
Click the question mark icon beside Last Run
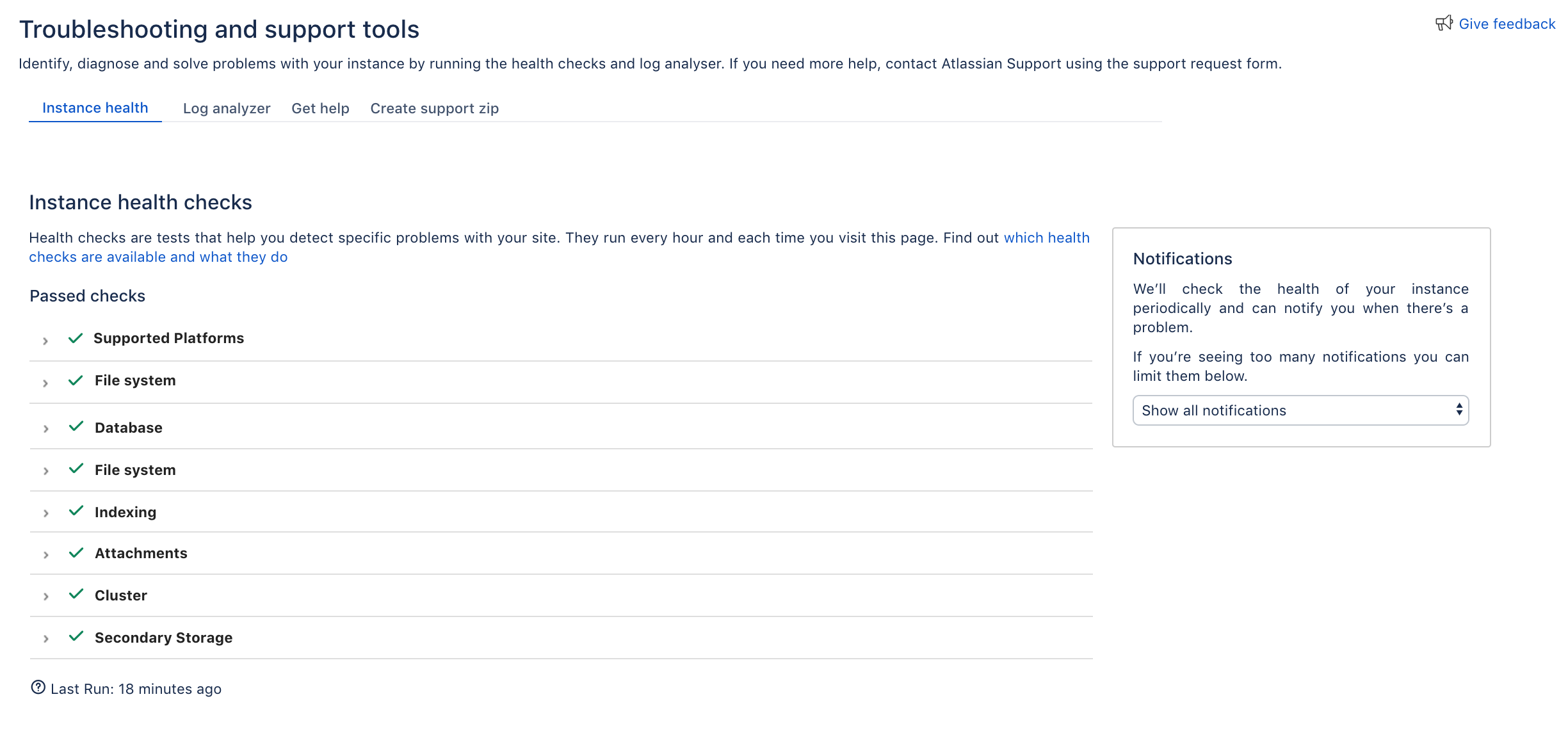38,687
